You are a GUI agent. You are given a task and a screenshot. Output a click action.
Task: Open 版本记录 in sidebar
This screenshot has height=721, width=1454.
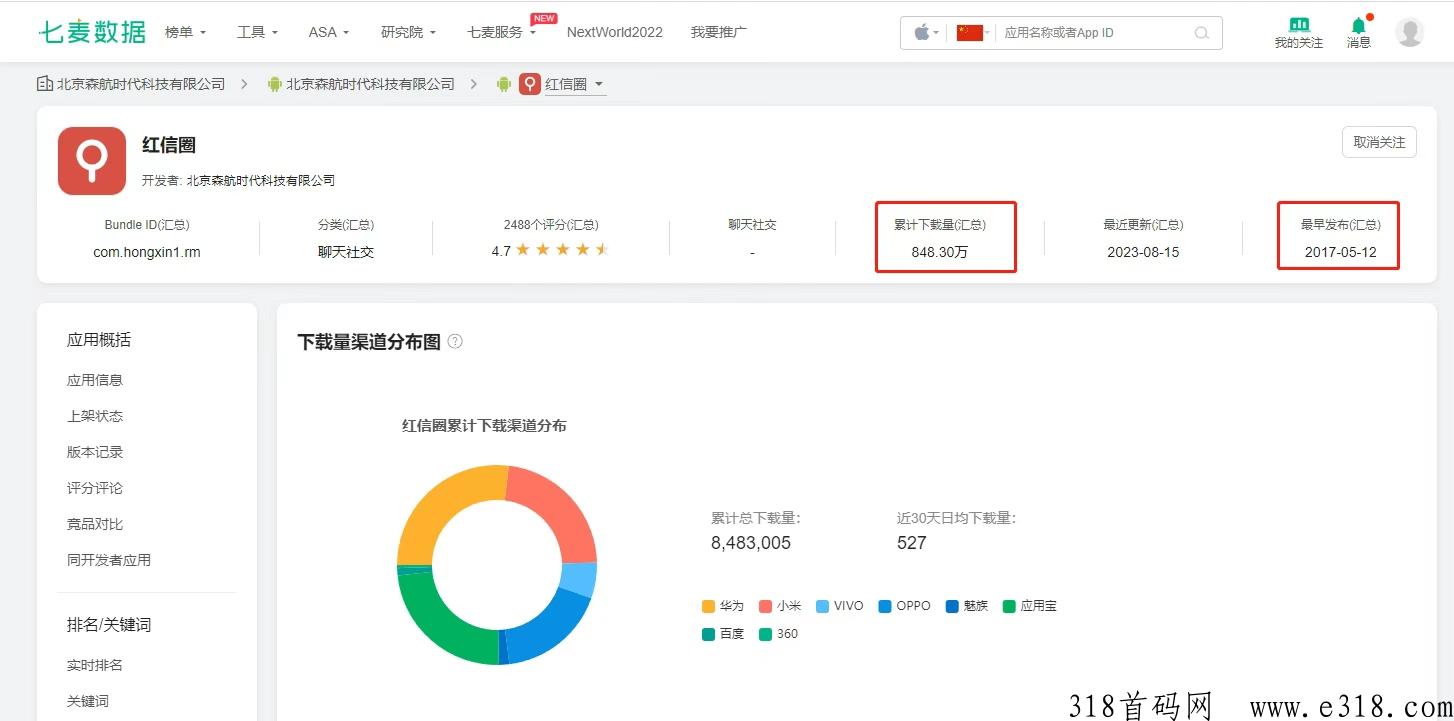(x=95, y=452)
